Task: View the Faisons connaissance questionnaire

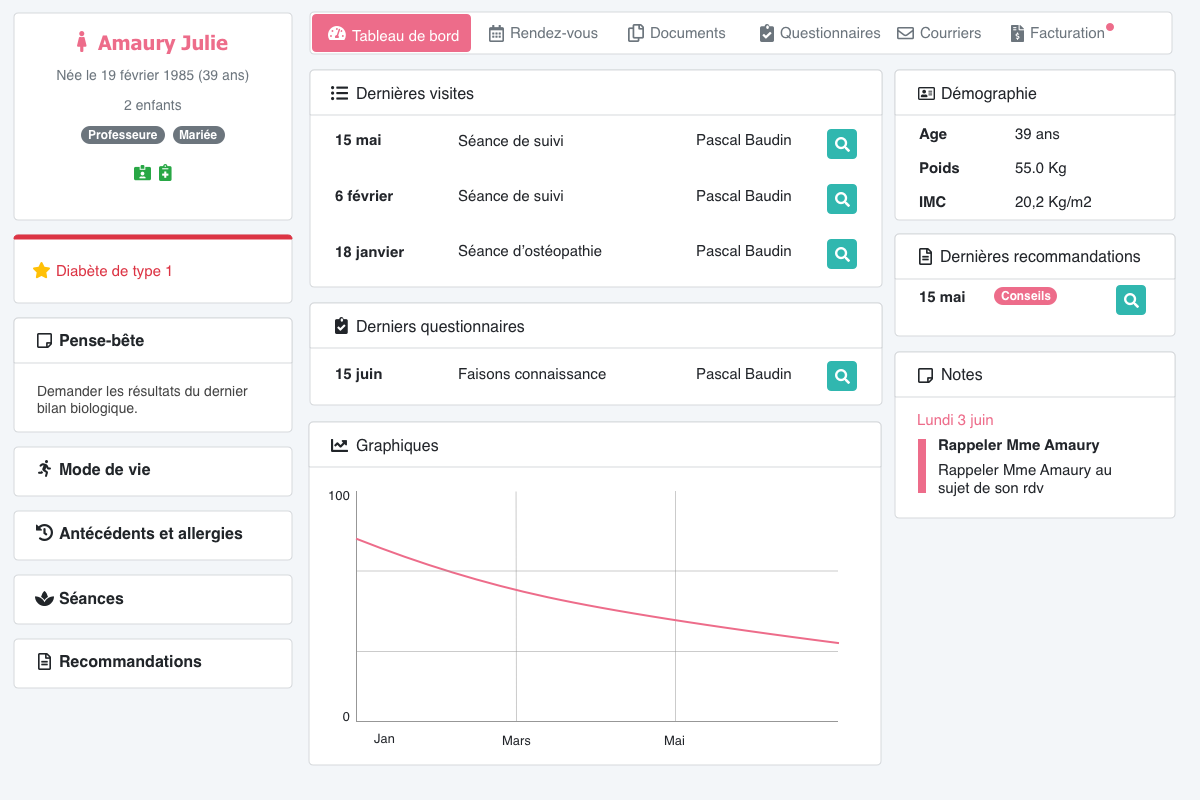Action: (842, 376)
